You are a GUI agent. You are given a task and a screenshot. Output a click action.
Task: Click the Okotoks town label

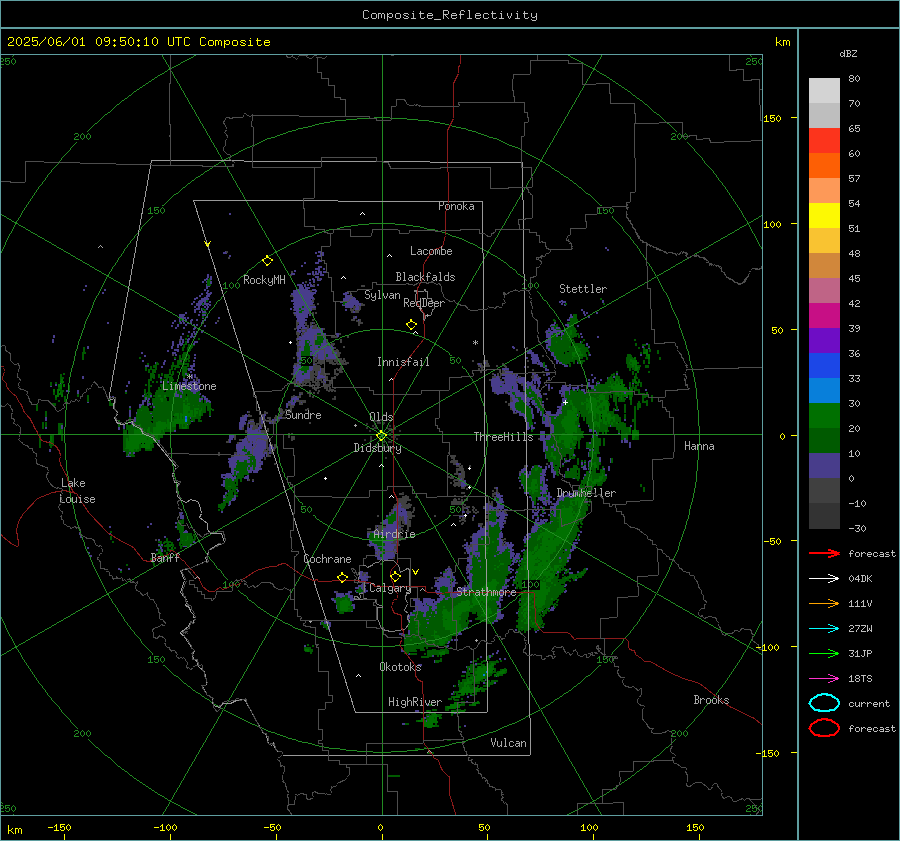(x=400, y=666)
